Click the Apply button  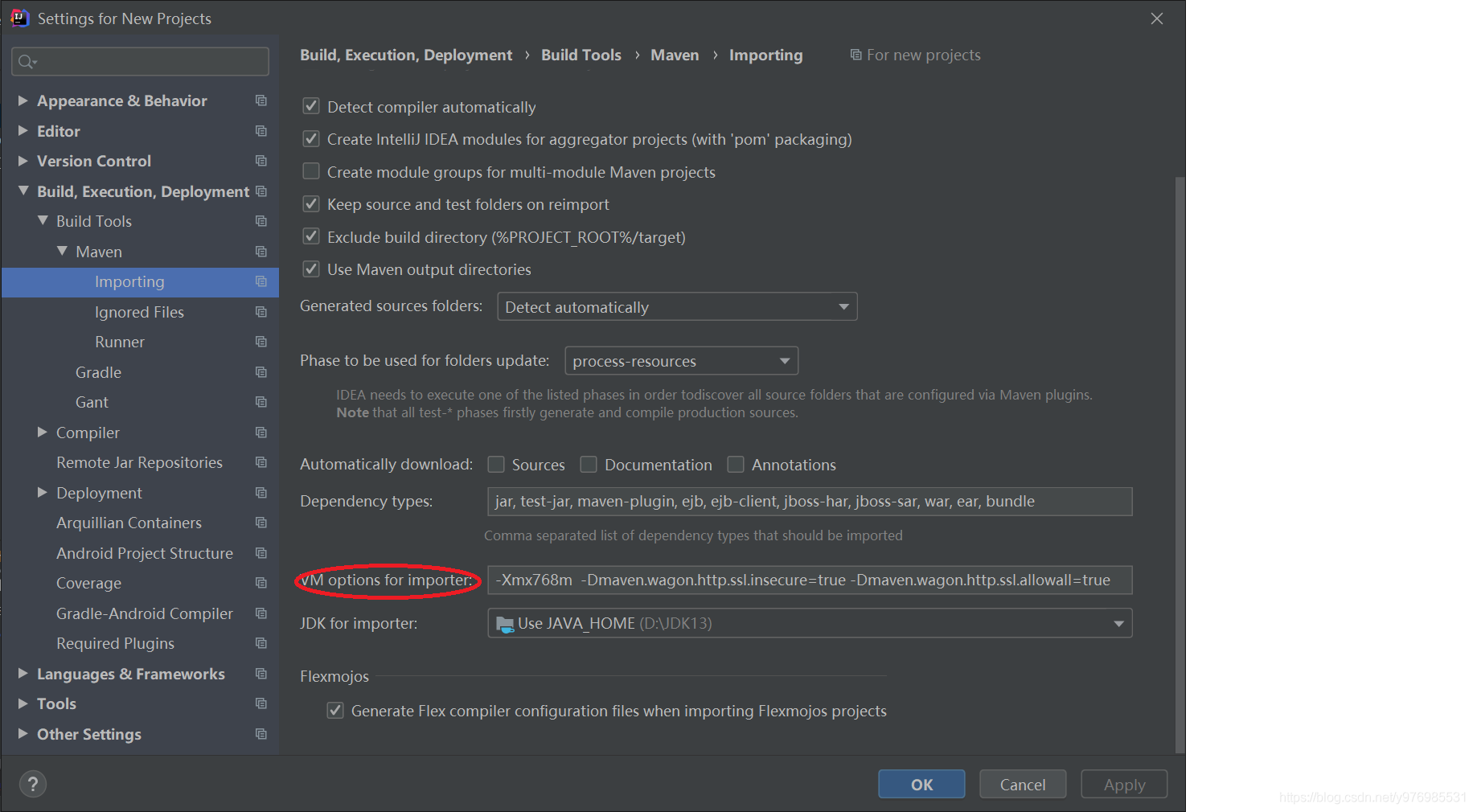tap(1123, 784)
